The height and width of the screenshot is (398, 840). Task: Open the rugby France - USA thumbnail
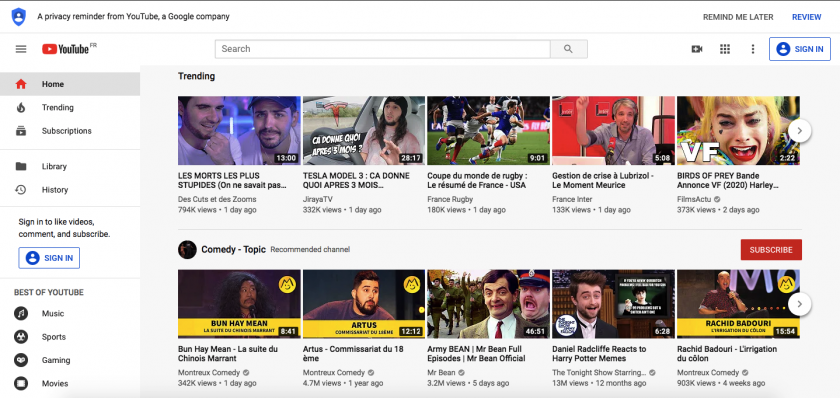[489, 130]
